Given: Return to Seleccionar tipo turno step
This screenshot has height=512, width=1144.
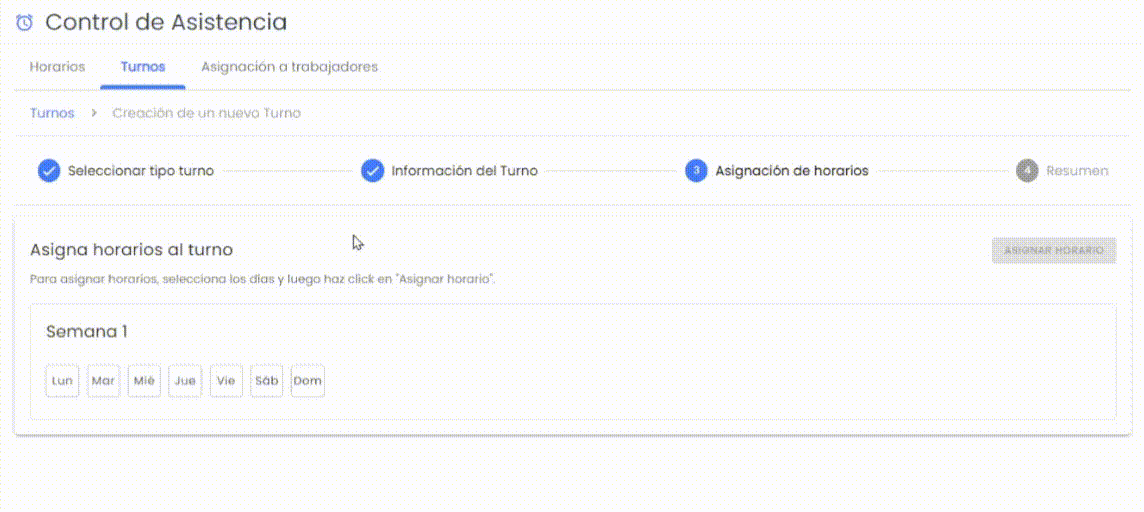Looking at the screenshot, I should click(x=141, y=171).
